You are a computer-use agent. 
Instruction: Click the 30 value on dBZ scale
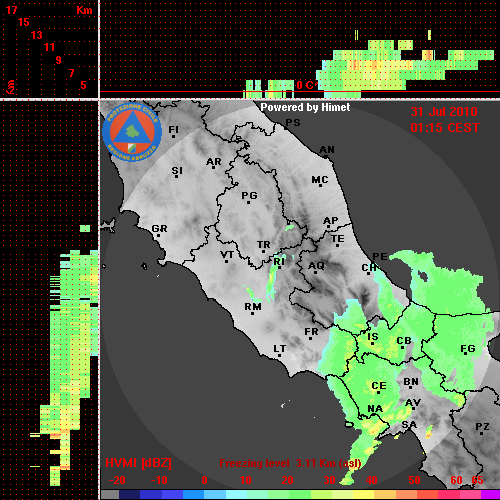[330, 480]
